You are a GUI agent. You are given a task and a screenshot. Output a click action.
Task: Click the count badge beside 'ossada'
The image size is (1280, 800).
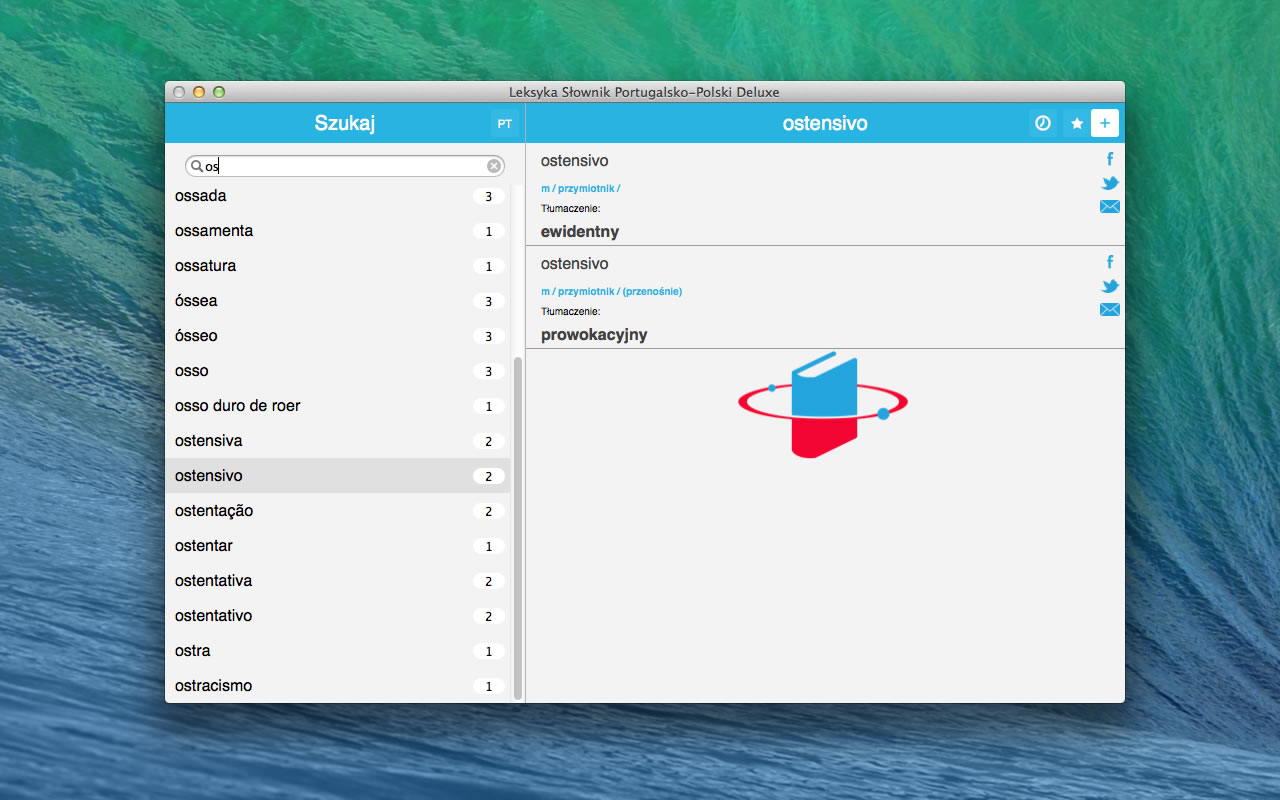coord(488,197)
